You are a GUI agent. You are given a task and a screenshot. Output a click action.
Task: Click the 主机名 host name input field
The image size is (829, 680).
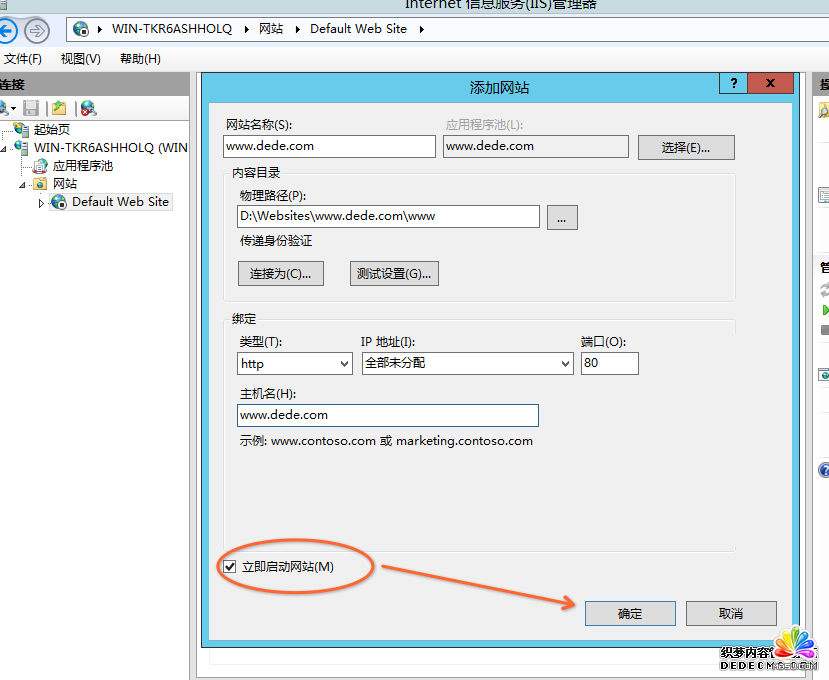click(x=388, y=415)
